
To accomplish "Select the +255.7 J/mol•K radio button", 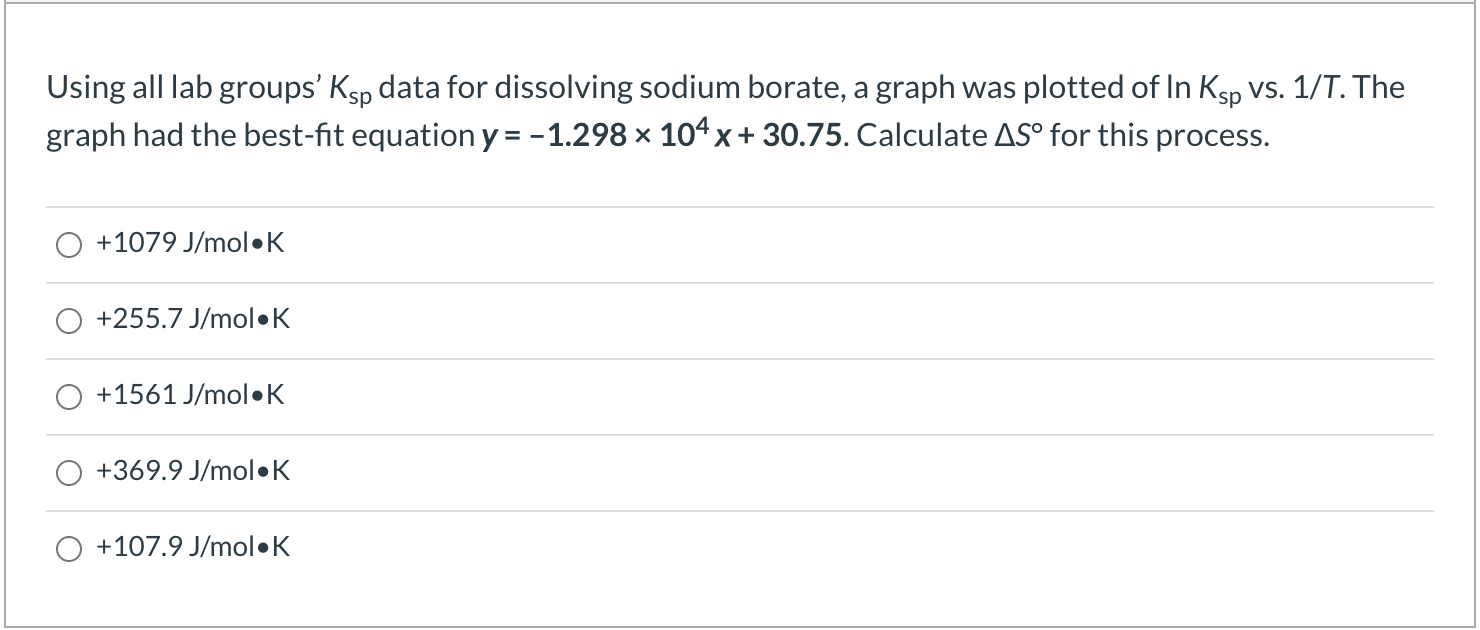I will coord(68,320).
